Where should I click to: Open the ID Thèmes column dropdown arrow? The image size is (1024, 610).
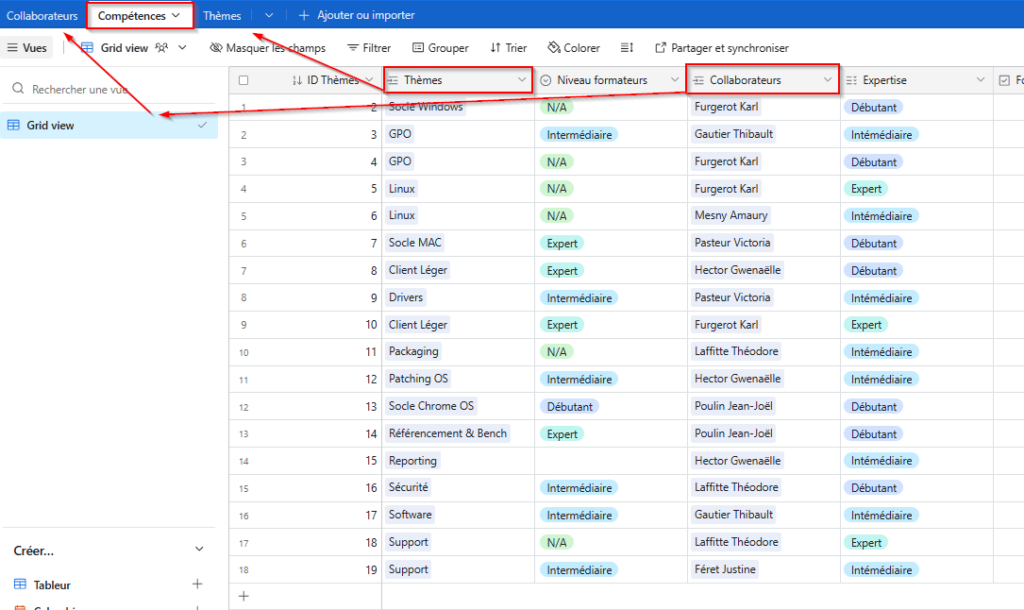(369, 80)
